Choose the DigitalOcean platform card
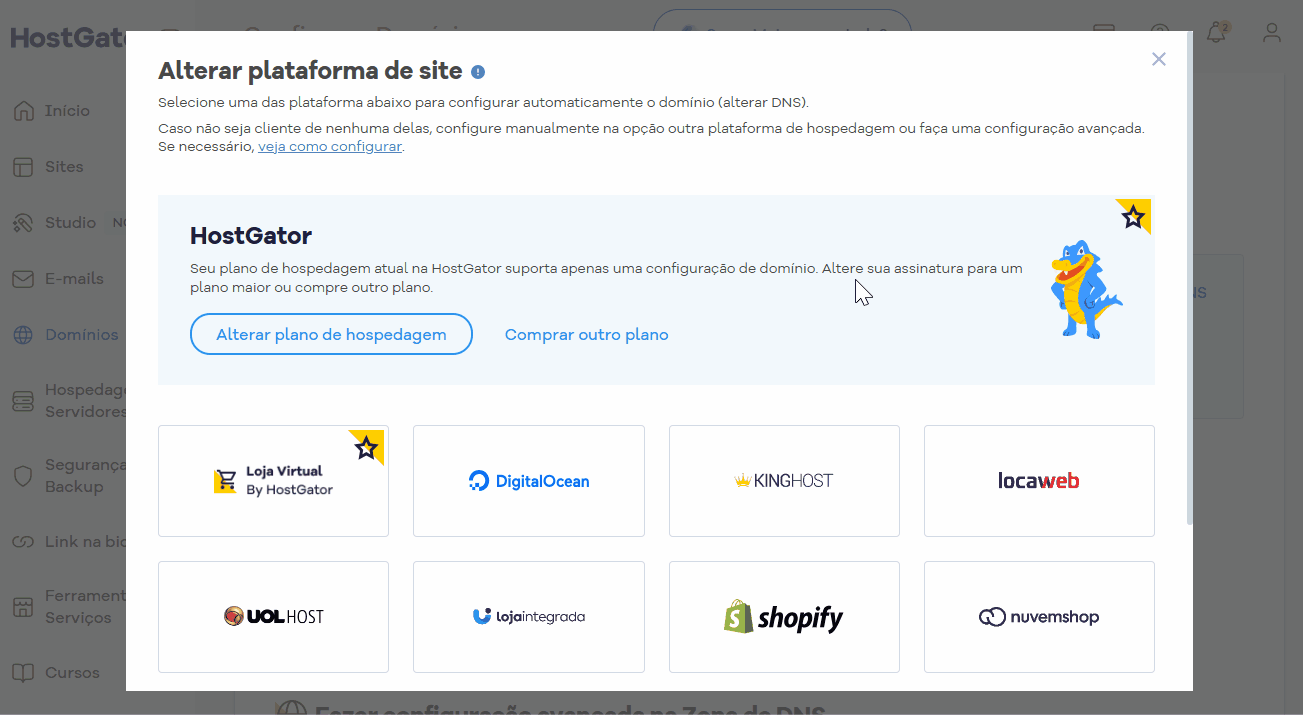 point(529,481)
